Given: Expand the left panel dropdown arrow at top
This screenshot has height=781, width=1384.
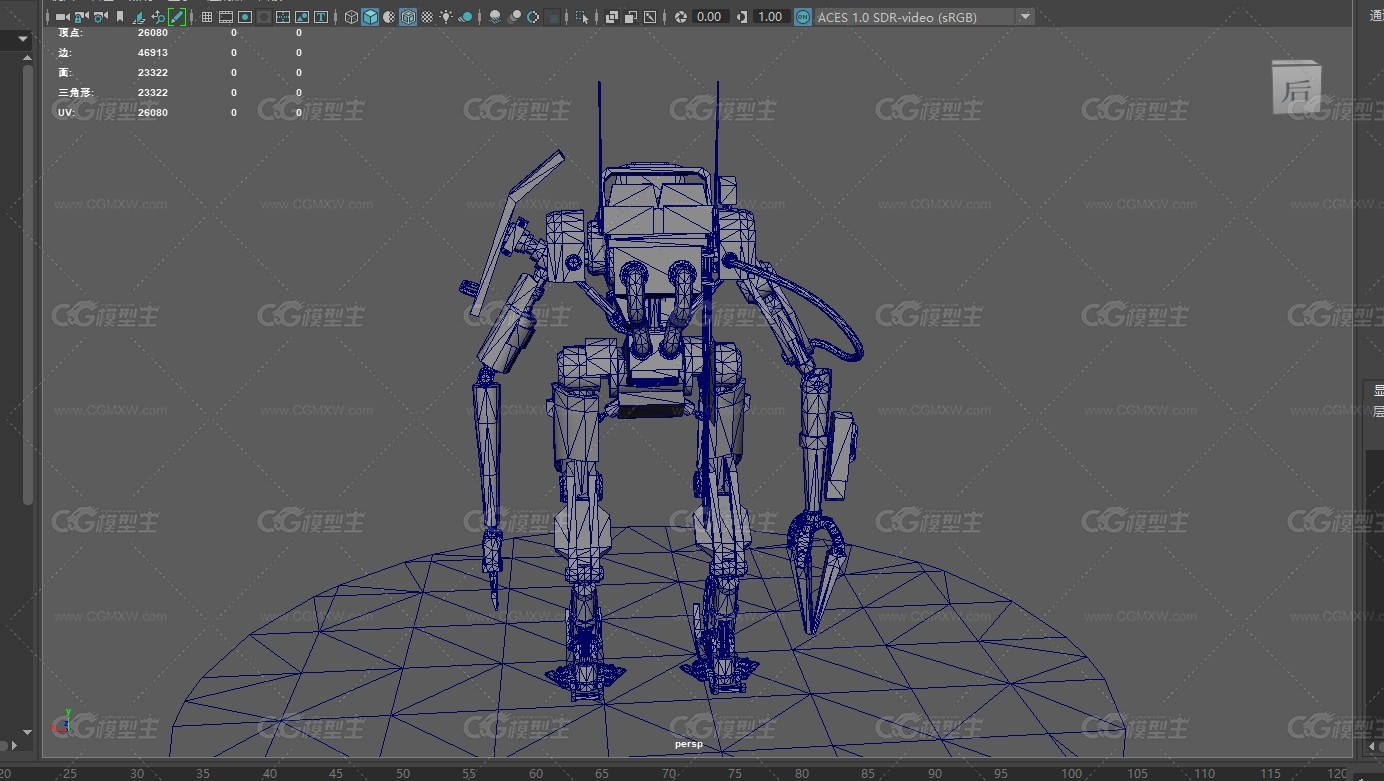Looking at the screenshot, I should [23, 40].
